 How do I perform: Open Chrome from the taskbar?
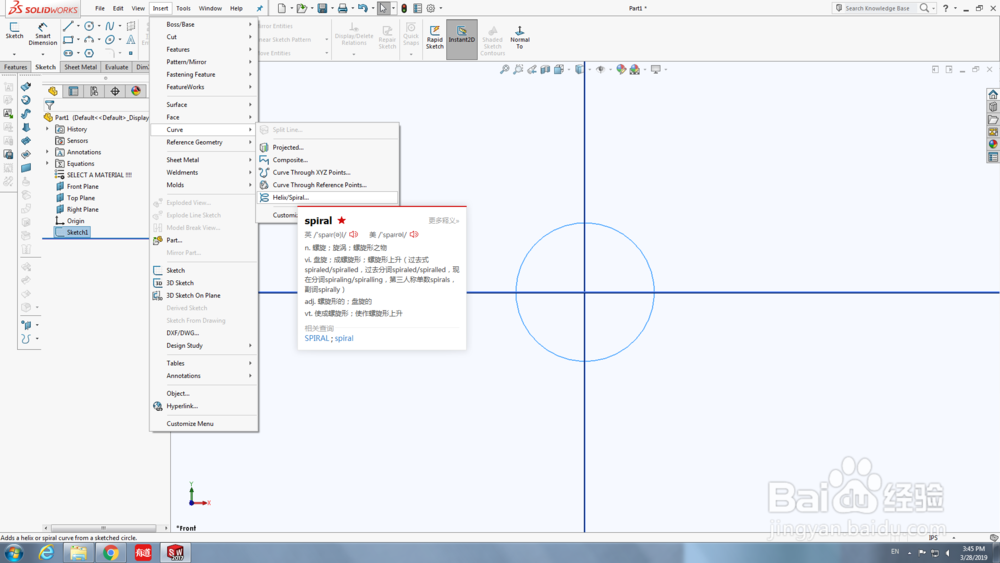(x=111, y=553)
